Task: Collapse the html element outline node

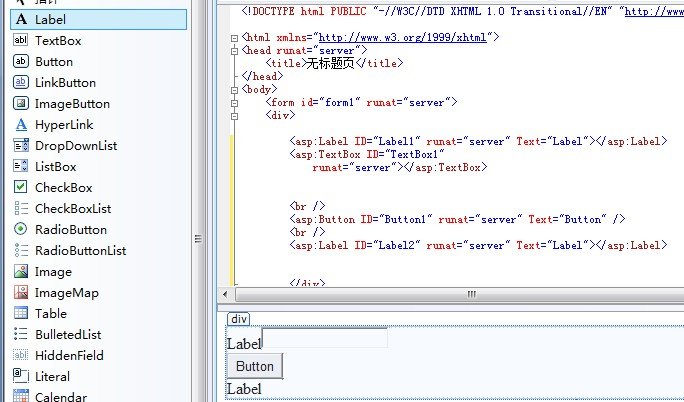Action: tap(234, 38)
